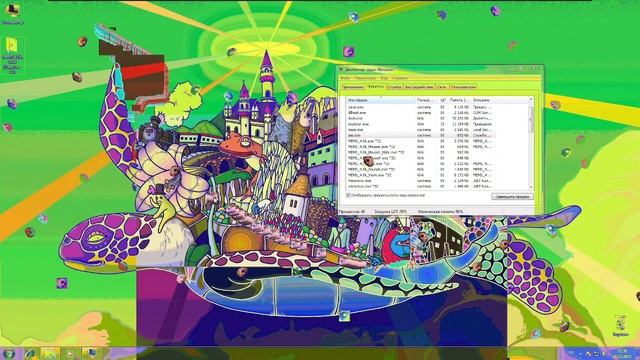Switch to the Сеть tab
The width and height of the screenshot is (640, 360).
click(442, 87)
